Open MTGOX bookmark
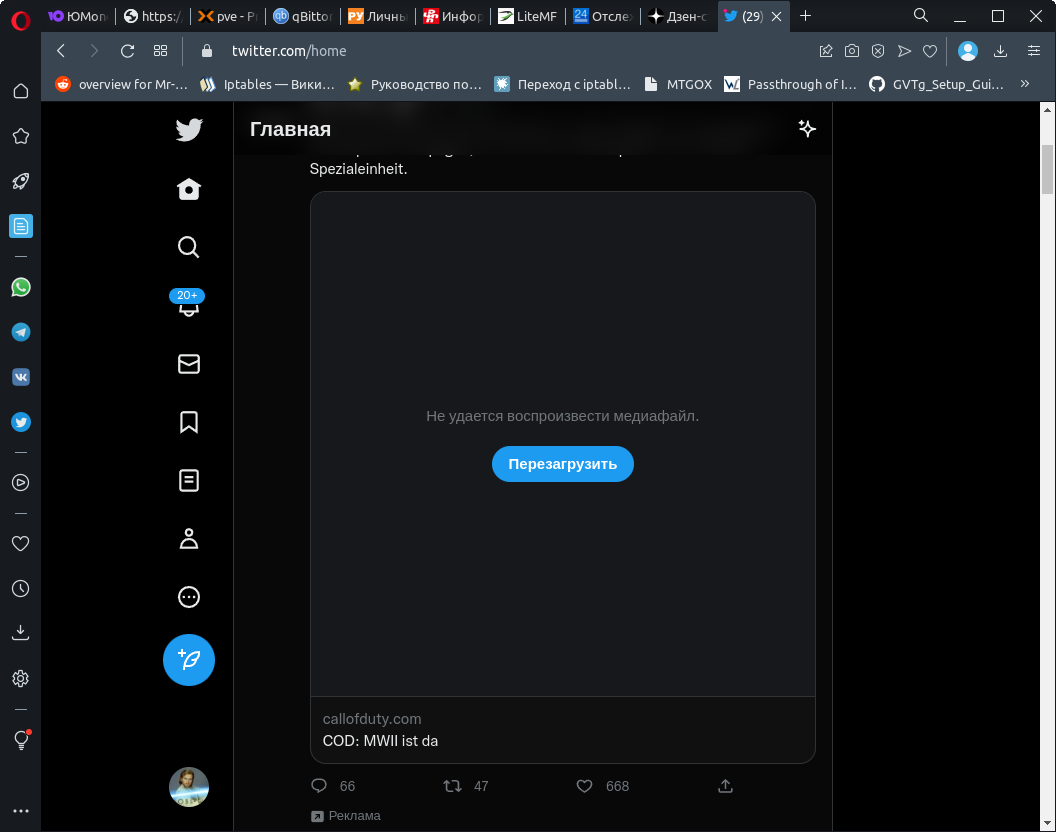Image resolution: width=1056 pixels, height=832 pixels. 678,84
